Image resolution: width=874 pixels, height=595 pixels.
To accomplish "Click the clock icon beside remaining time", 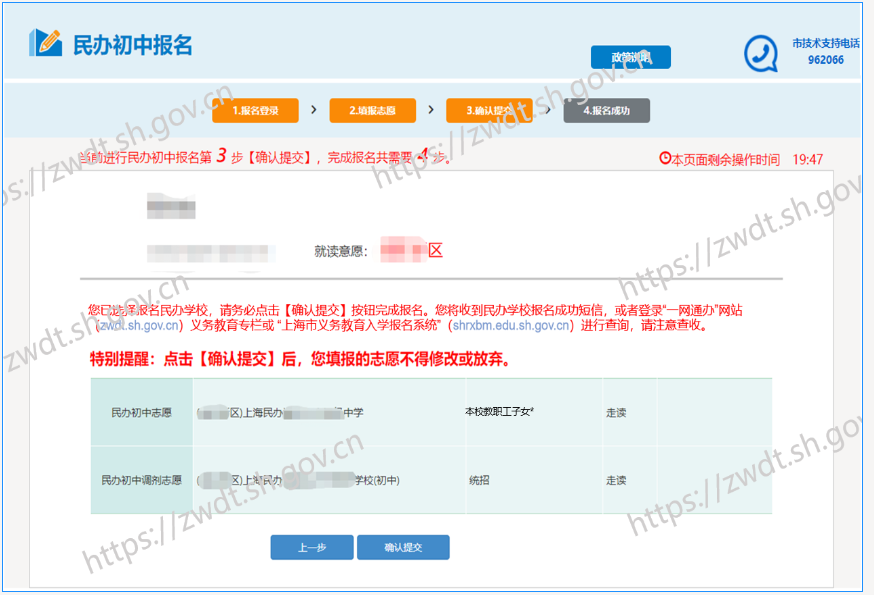I will point(664,158).
